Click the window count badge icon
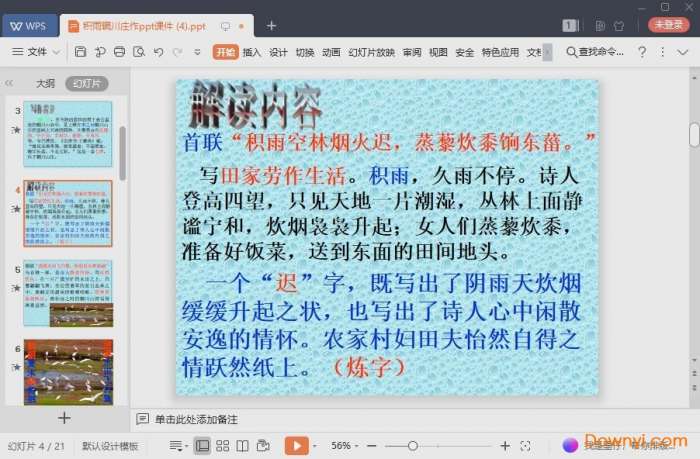700x459 pixels. [570, 25]
